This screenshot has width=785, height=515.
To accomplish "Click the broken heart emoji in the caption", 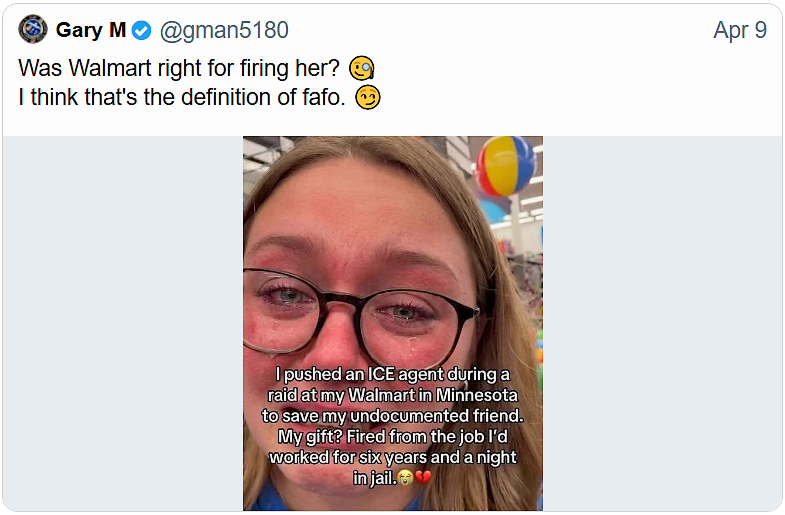I will point(423,479).
